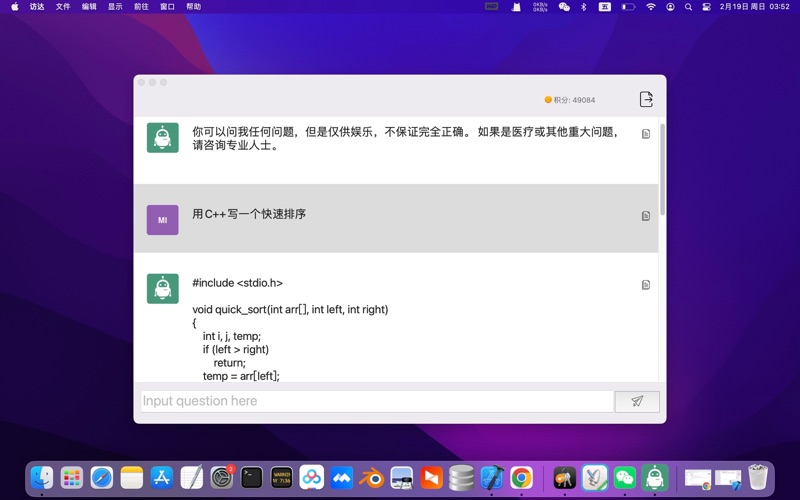Image resolution: width=800 pixels, height=500 pixels.
Task: Open TextEdit from the Dock
Action: pos(192,478)
